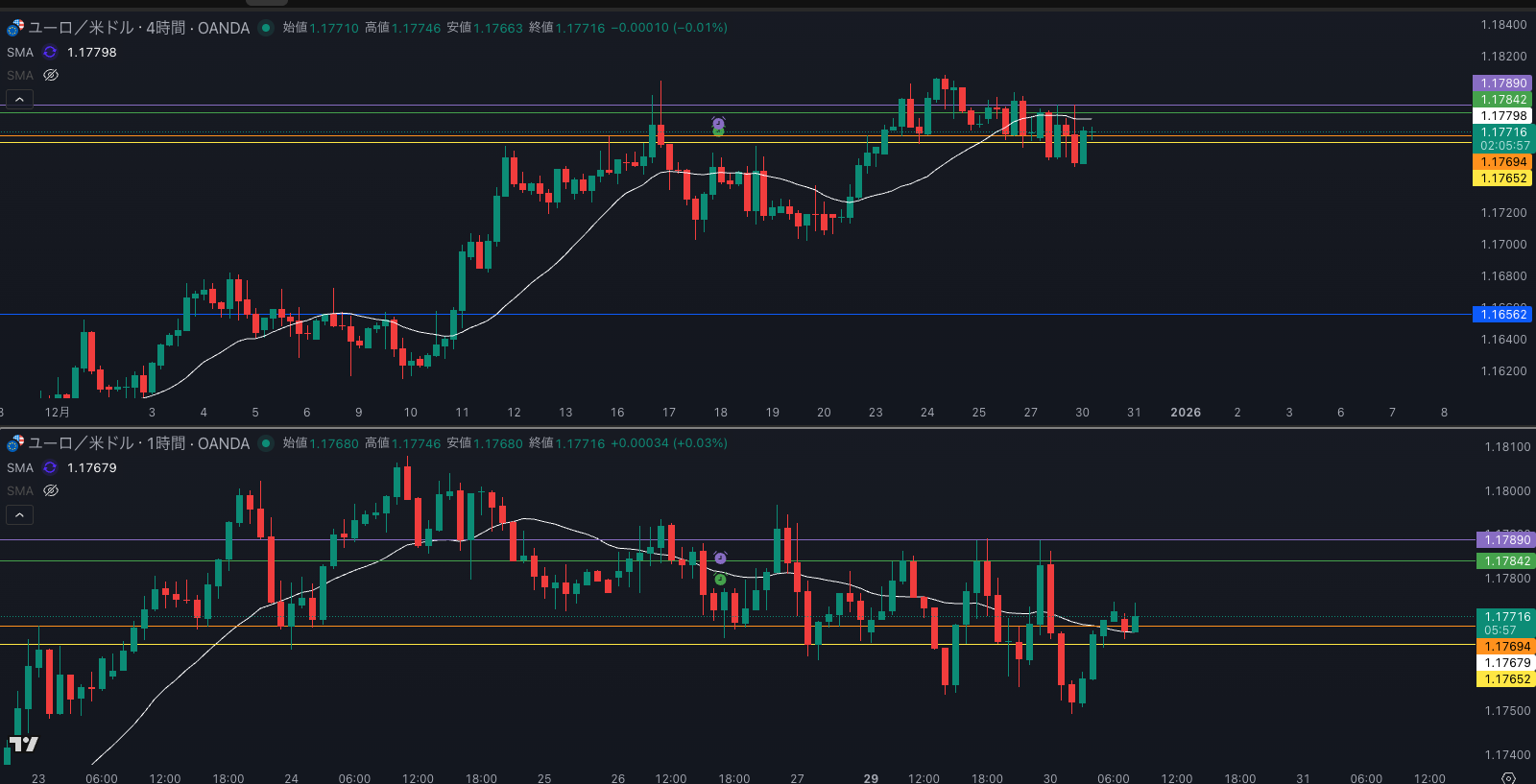1536x784 pixels.
Task: Click the active SMA label on the 4-hour chart
Action: click(x=20, y=52)
